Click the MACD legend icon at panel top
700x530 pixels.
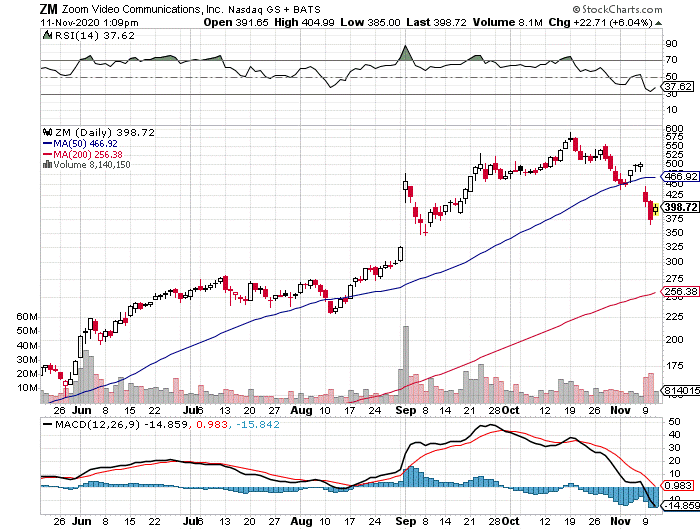(45, 423)
